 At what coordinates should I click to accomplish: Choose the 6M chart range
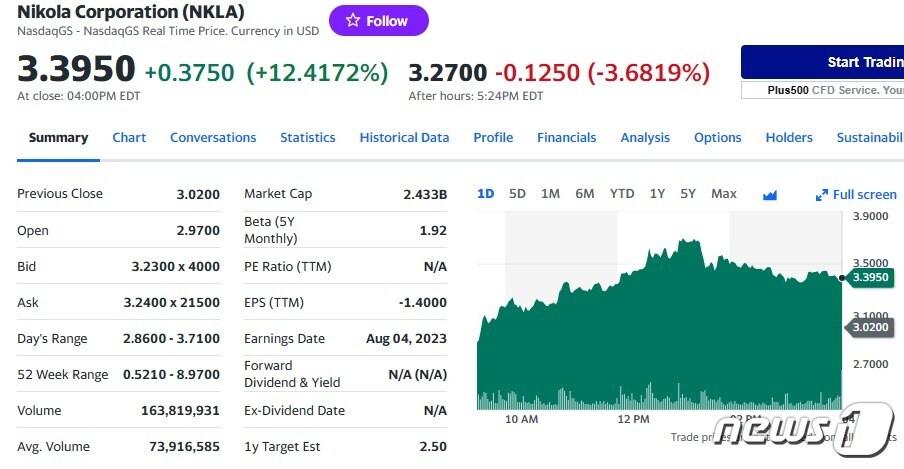pos(585,194)
